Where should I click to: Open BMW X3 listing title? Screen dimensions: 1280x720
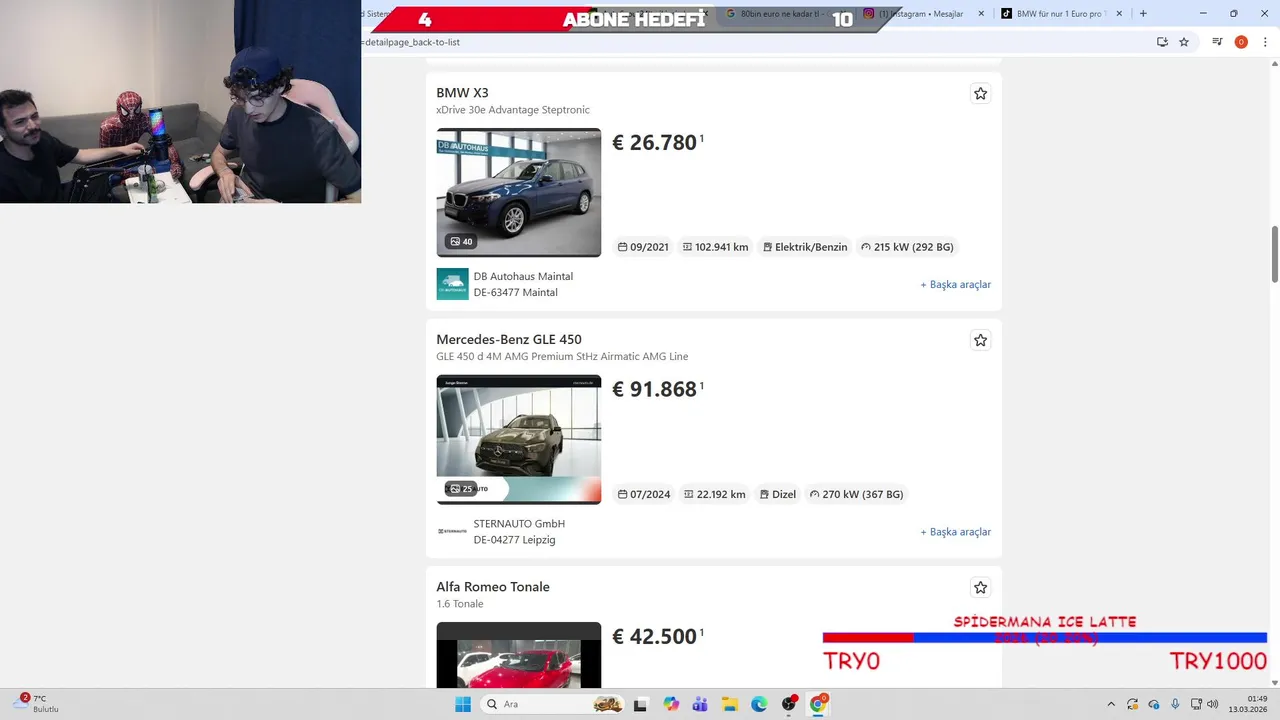462,93
